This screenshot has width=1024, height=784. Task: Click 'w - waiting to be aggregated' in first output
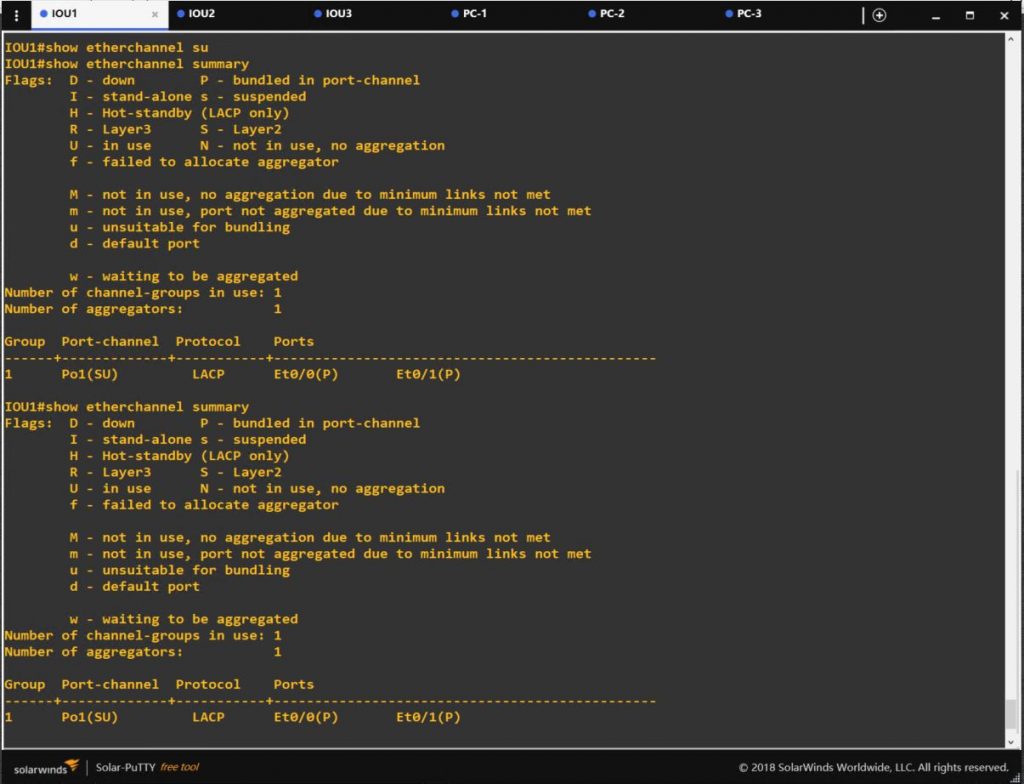(184, 276)
